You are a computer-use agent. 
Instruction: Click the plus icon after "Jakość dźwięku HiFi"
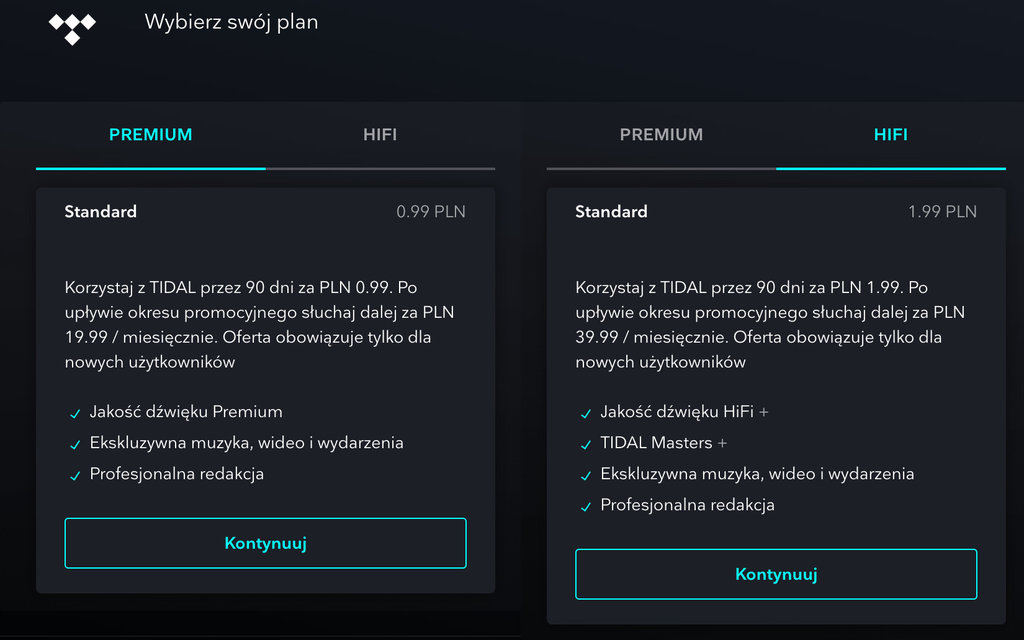(x=764, y=412)
